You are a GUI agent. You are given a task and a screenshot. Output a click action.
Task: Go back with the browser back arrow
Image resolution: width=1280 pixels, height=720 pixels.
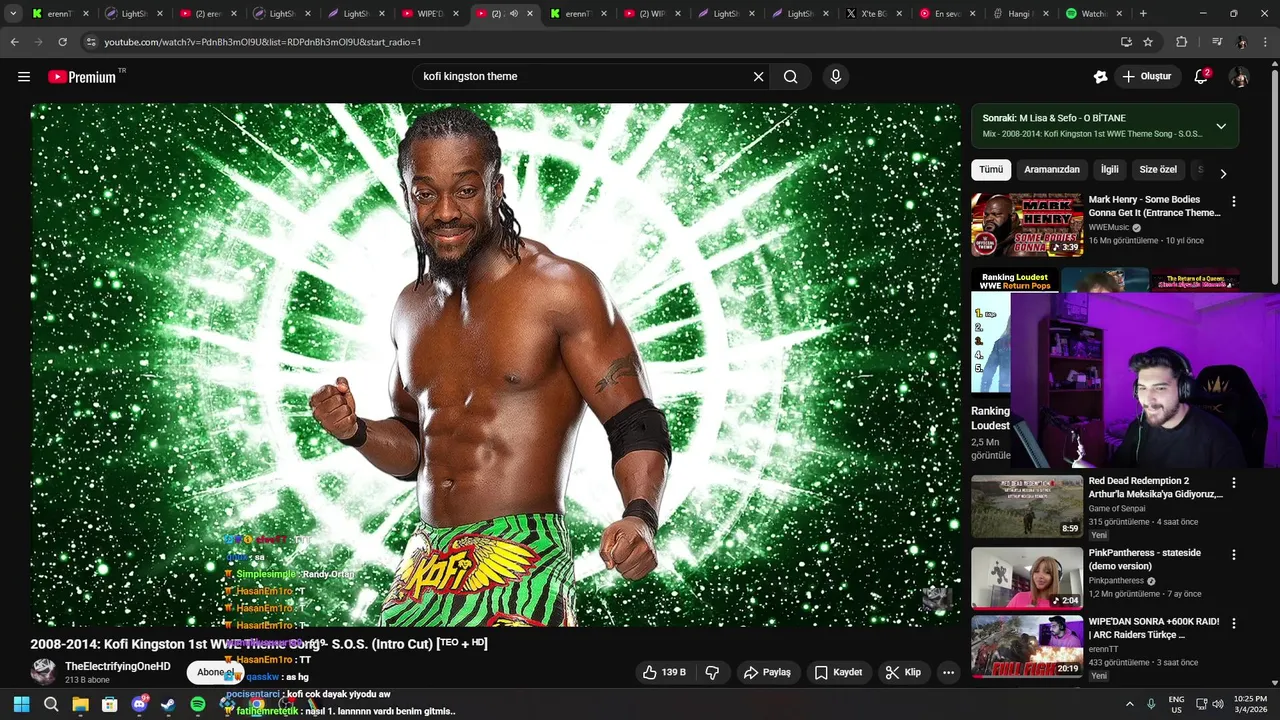[x=14, y=42]
